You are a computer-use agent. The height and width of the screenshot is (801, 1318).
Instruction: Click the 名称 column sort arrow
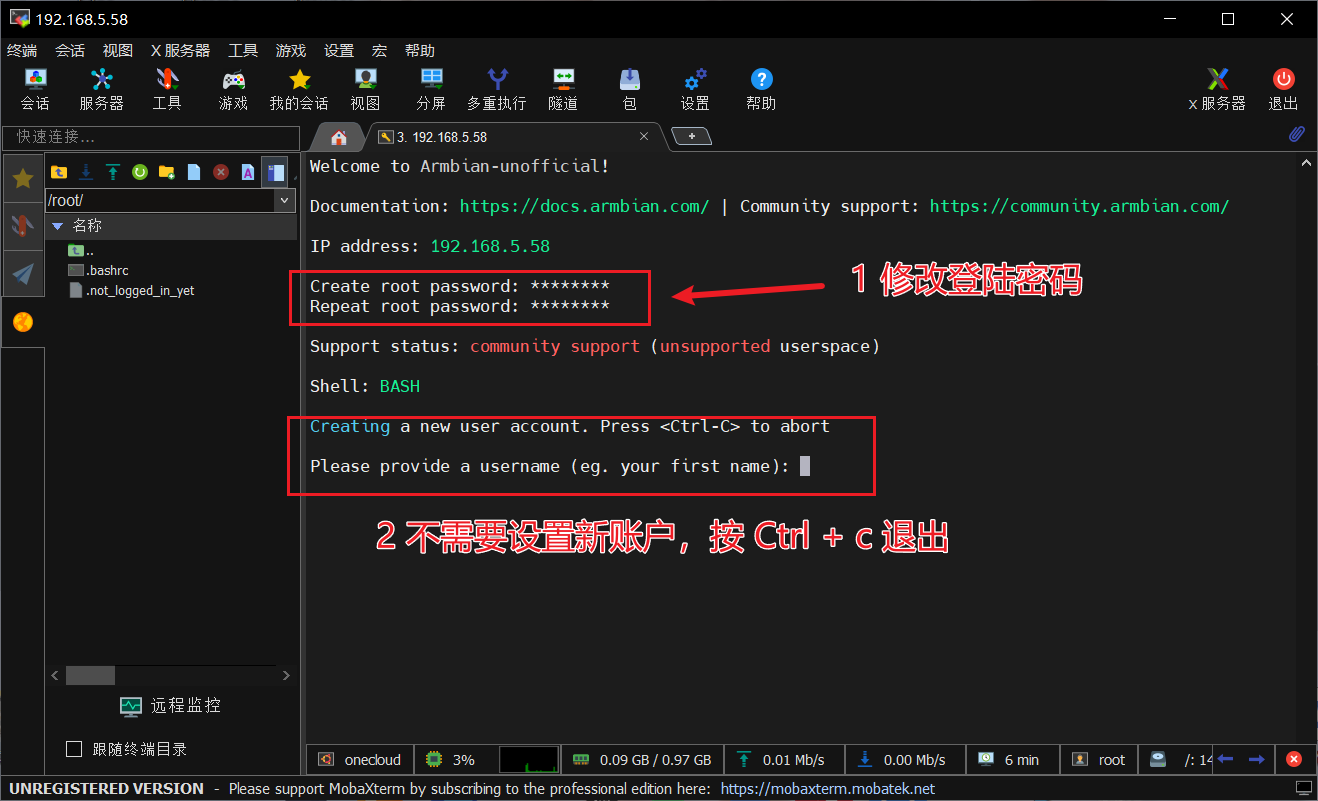click(57, 226)
